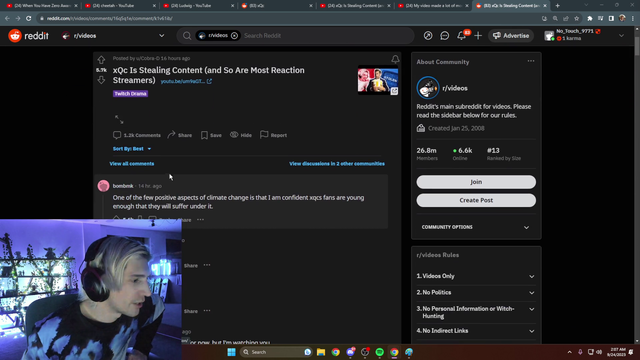
Task: Expand rule 3. No Personal Information
Action: [x=476, y=312]
